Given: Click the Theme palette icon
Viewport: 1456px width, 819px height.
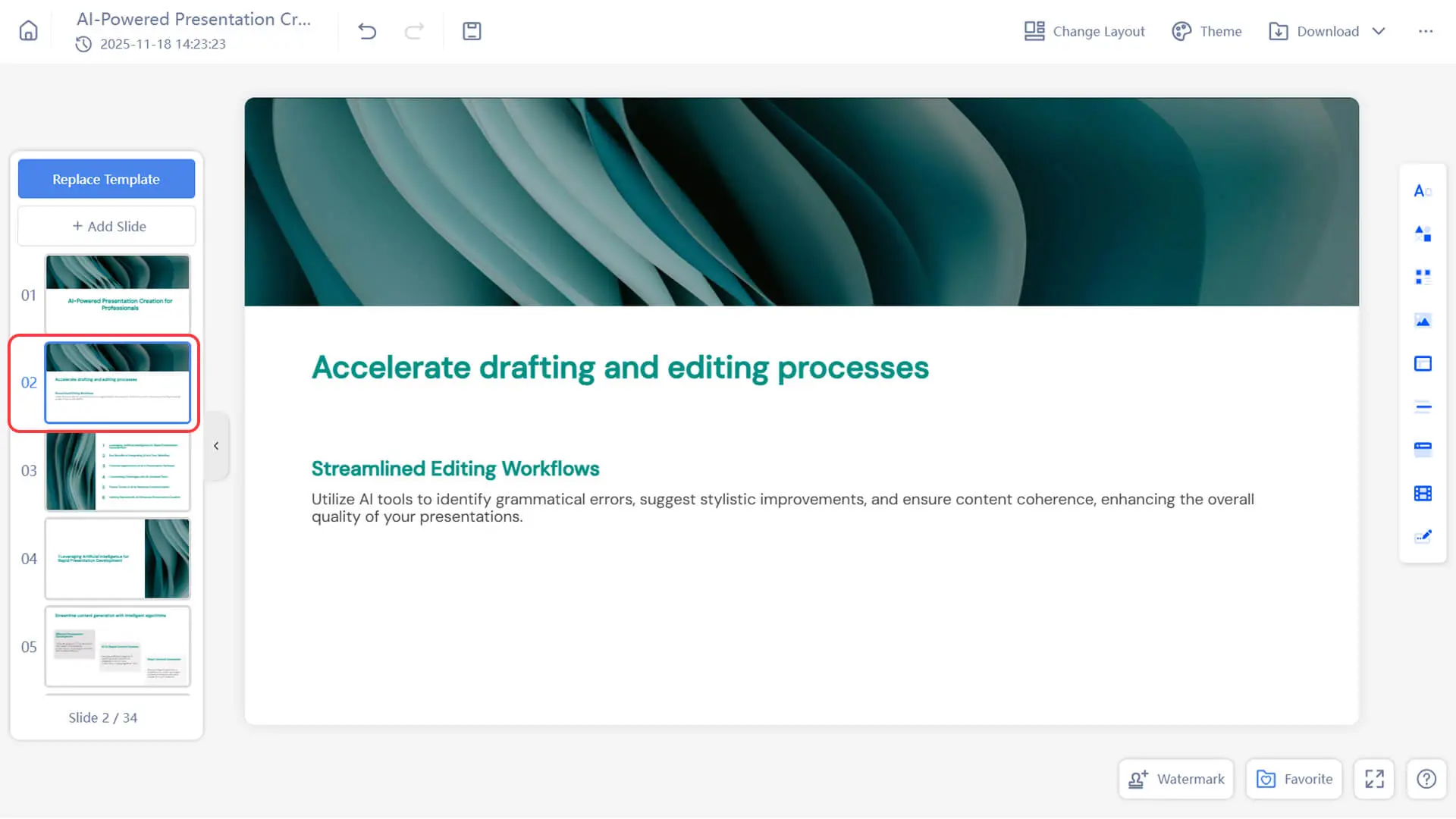Looking at the screenshot, I should (1181, 31).
